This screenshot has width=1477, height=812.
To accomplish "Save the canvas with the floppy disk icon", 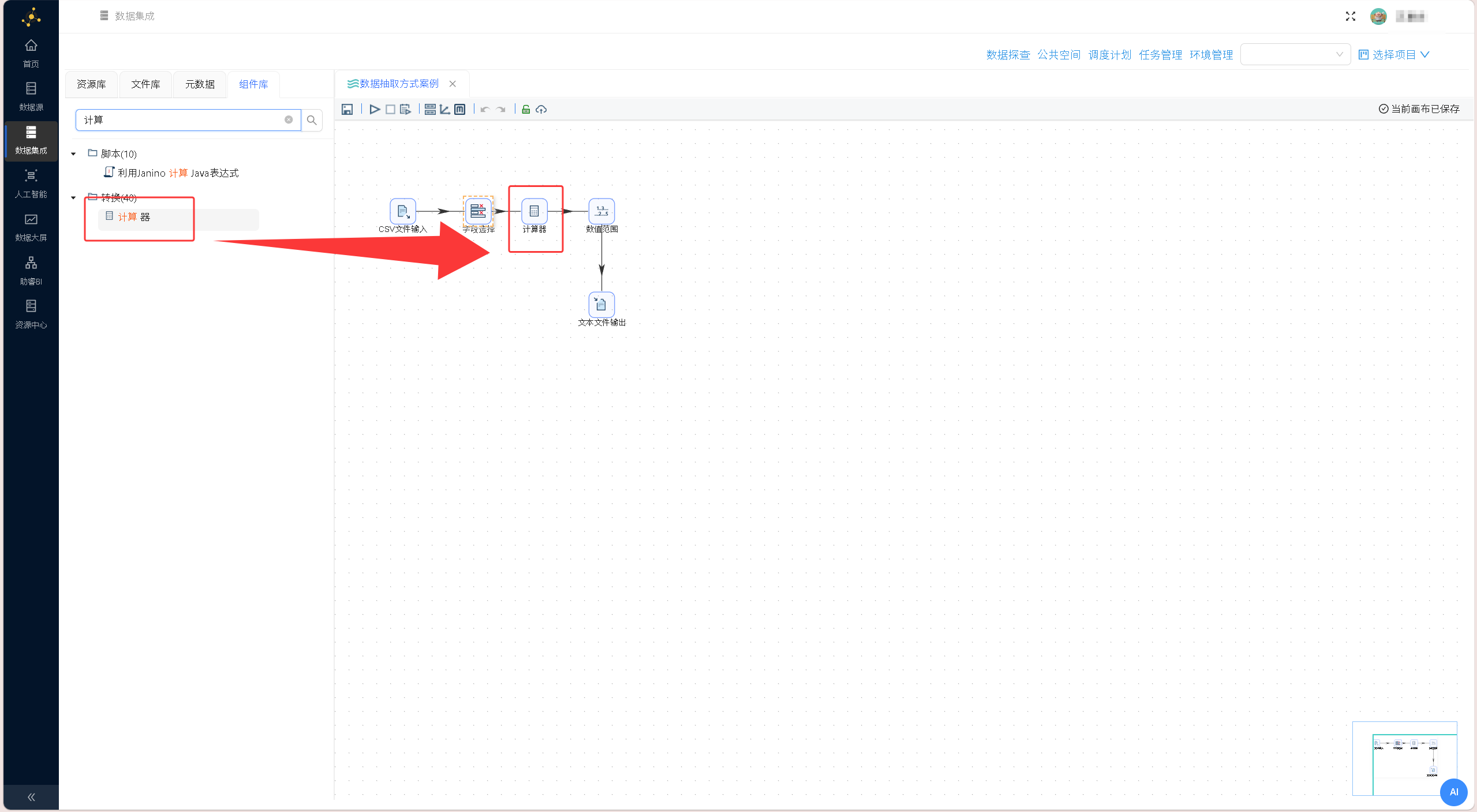I will coord(347,109).
